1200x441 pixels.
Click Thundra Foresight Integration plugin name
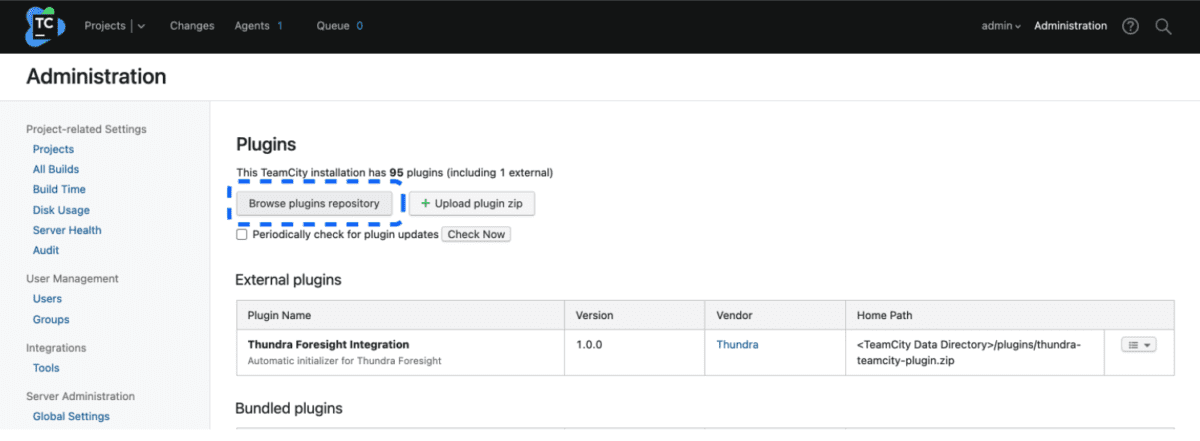pyautogui.click(x=330, y=344)
